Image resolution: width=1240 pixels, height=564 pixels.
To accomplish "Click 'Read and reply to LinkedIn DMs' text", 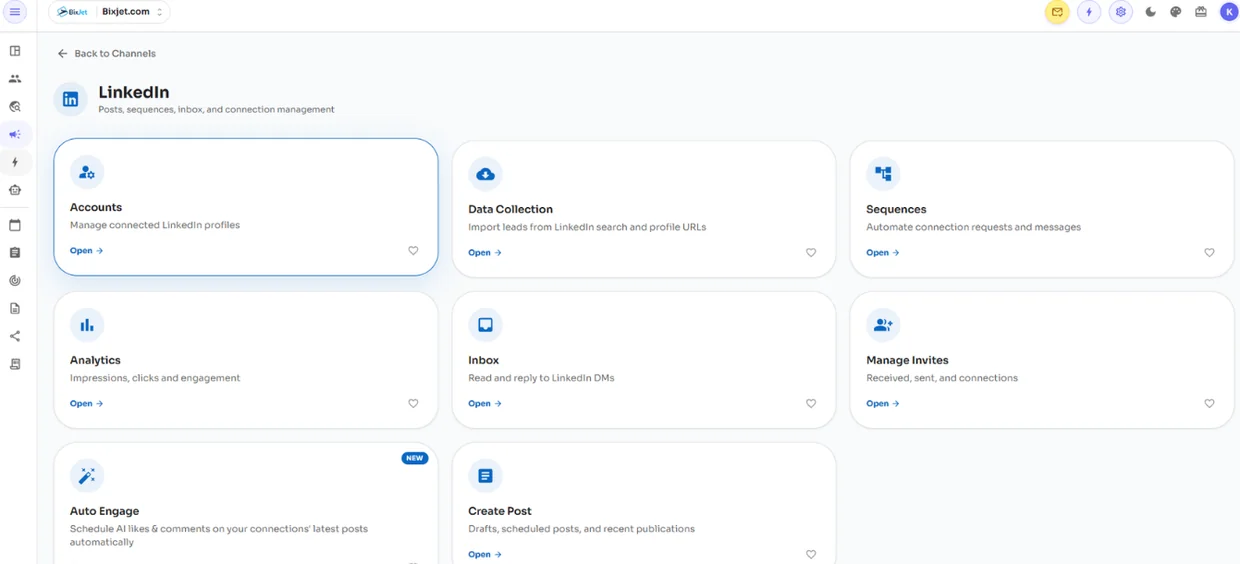I will 541,378.
